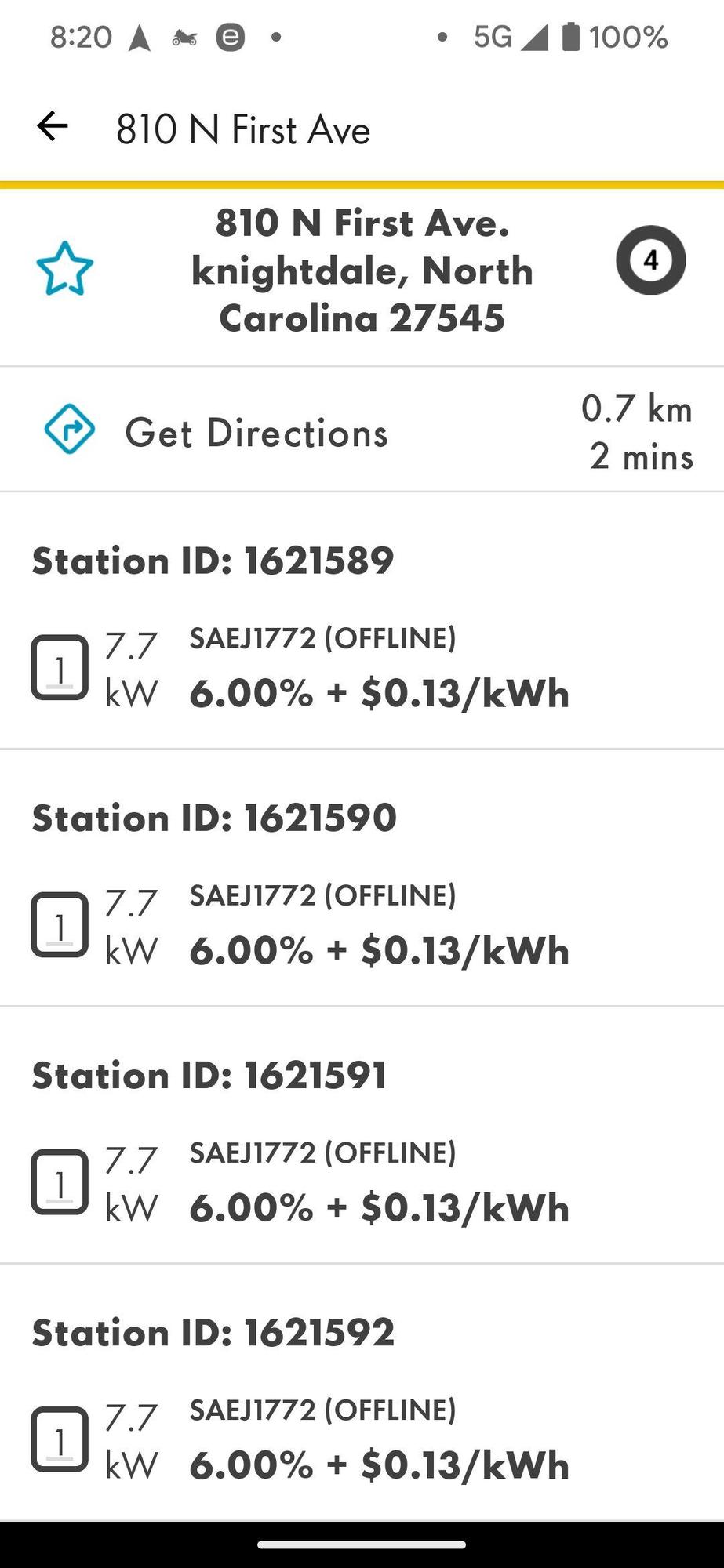Tap the 810 N First Ave title bar text
The width and height of the screenshot is (724, 1568).
[243, 129]
